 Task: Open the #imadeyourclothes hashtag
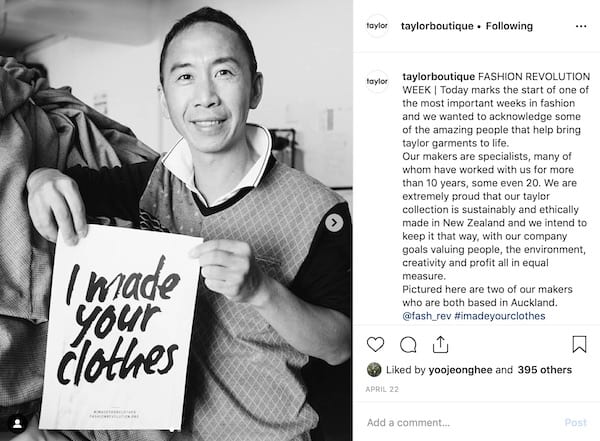(x=500, y=316)
